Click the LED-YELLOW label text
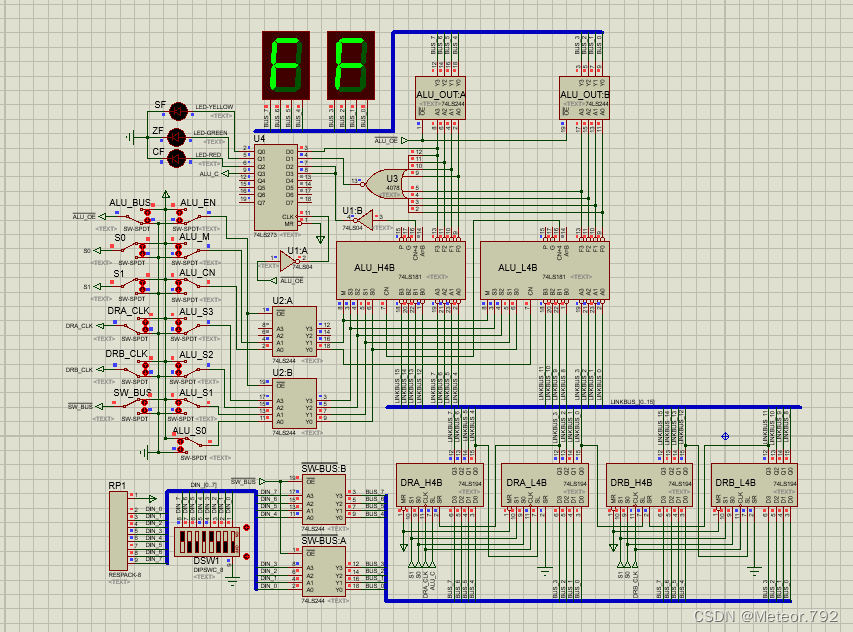Viewport: 853px width, 632px height. (214, 107)
